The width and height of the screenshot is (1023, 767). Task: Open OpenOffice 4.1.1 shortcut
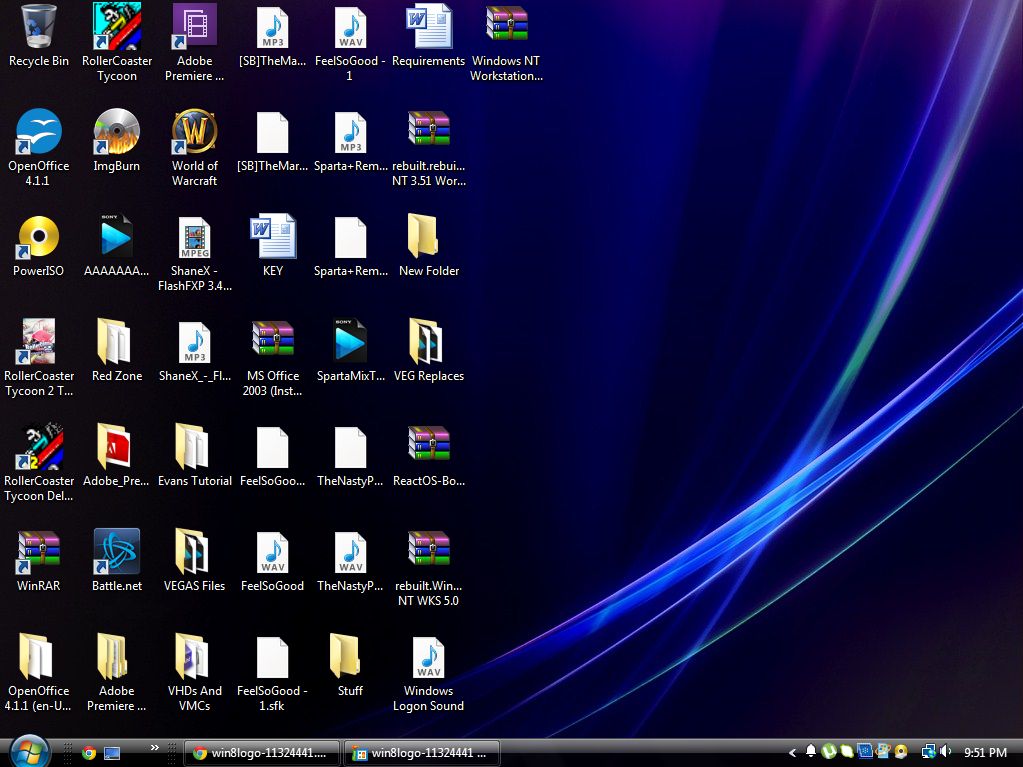[39, 132]
